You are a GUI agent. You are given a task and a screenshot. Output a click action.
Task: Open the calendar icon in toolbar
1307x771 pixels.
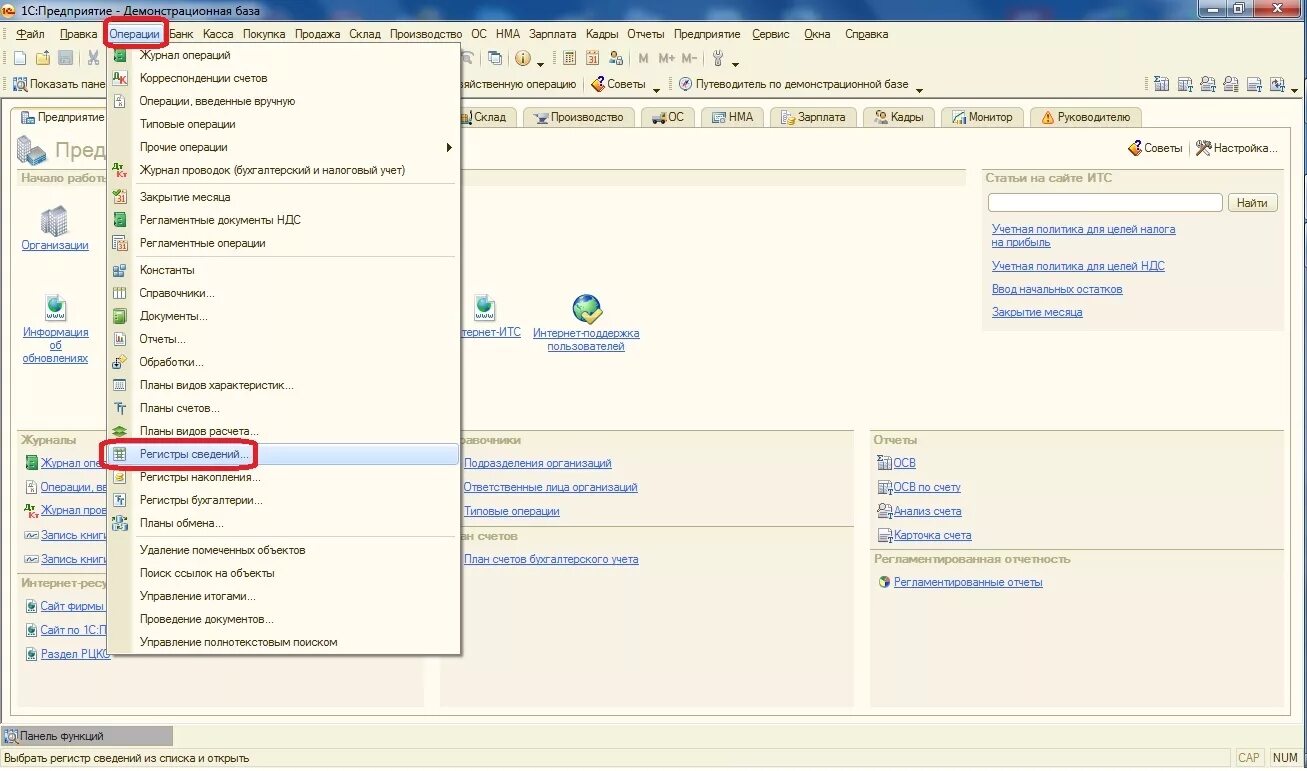click(593, 58)
